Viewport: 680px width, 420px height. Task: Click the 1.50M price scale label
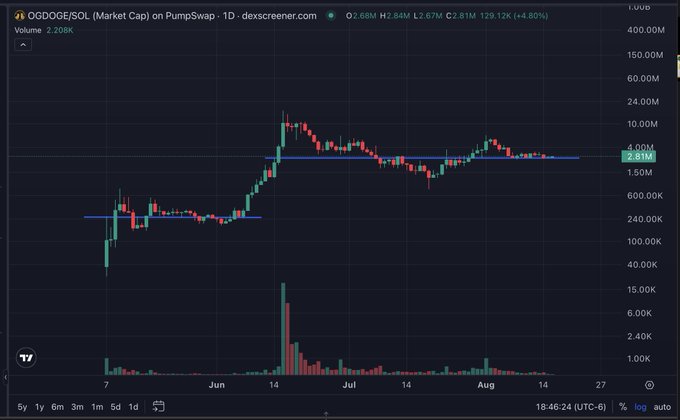tap(640, 173)
